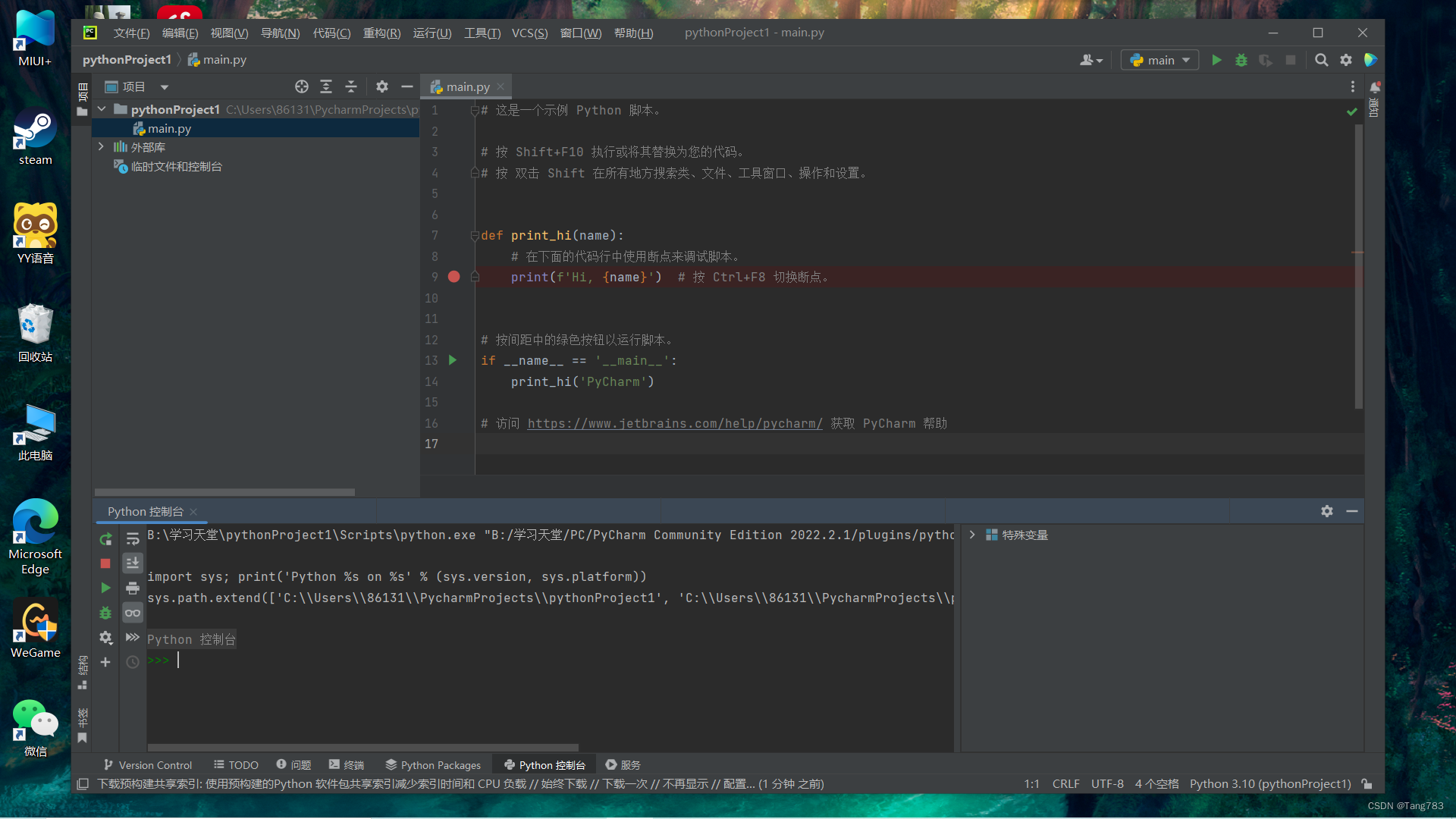Screen dimensions: 1456x819
Task: Expand the 外部库 tree node
Action: pyautogui.click(x=101, y=147)
